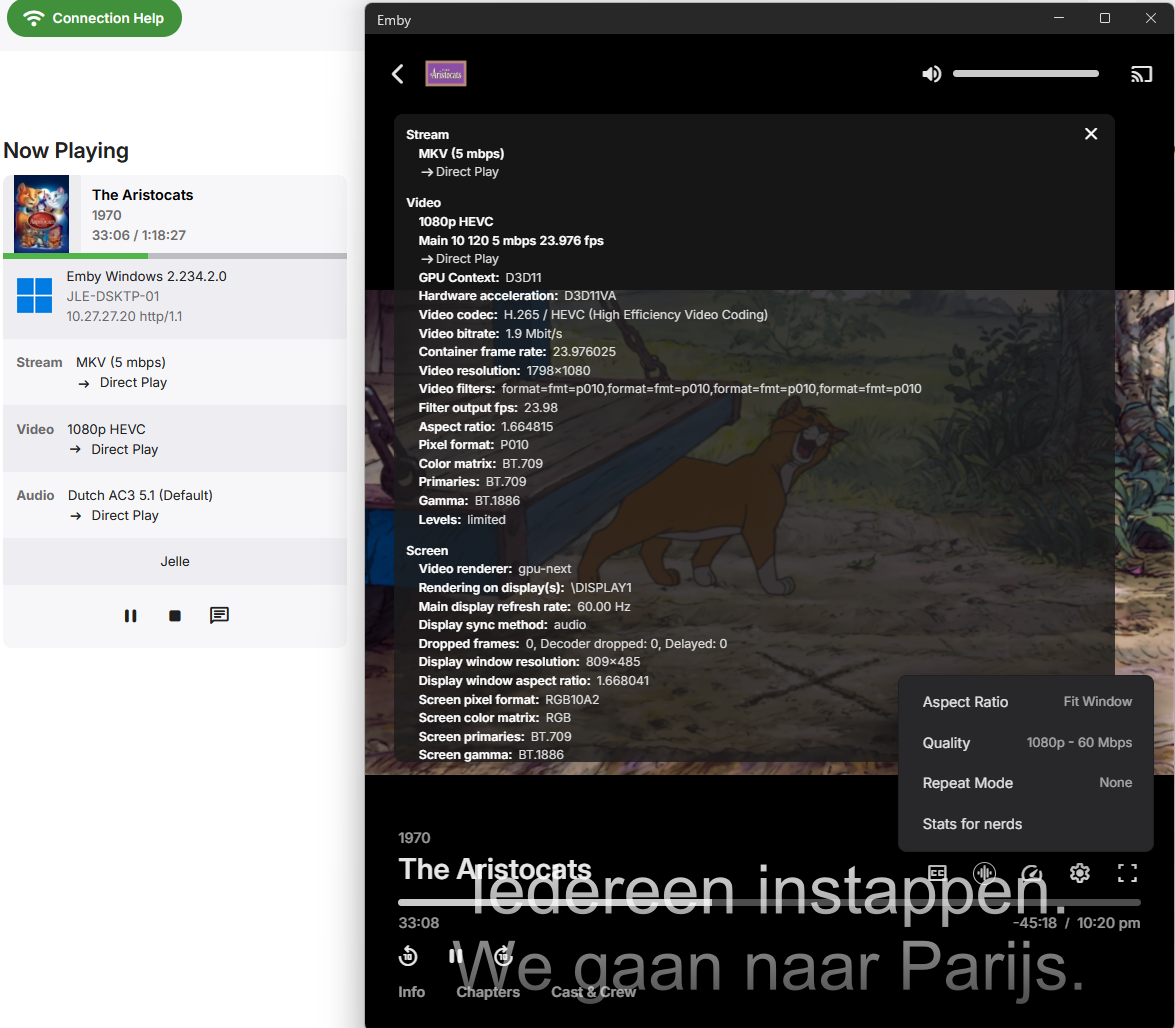Switch to the Cast & Crew tab
The width and height of the screenshot is (1175, 1028).
[x=593, y=991]
